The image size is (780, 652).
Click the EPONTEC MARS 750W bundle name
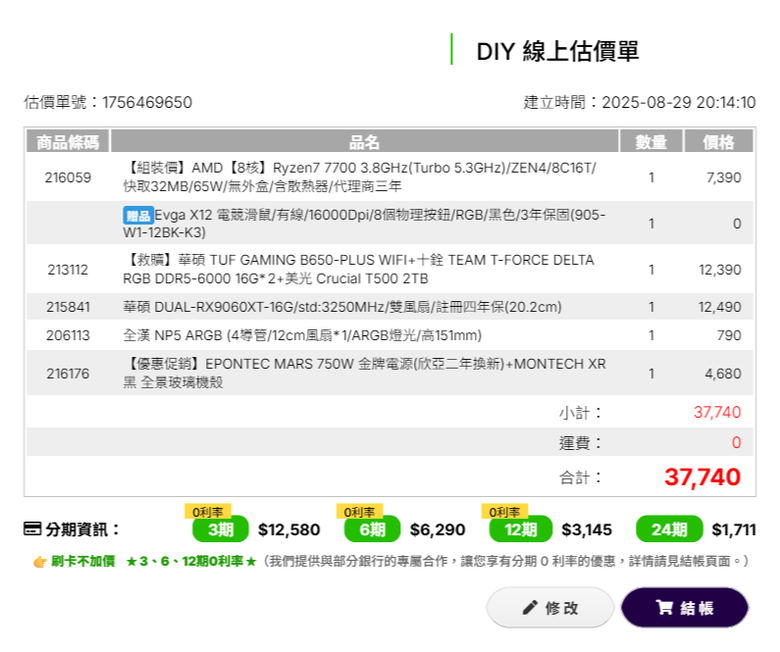365,373
